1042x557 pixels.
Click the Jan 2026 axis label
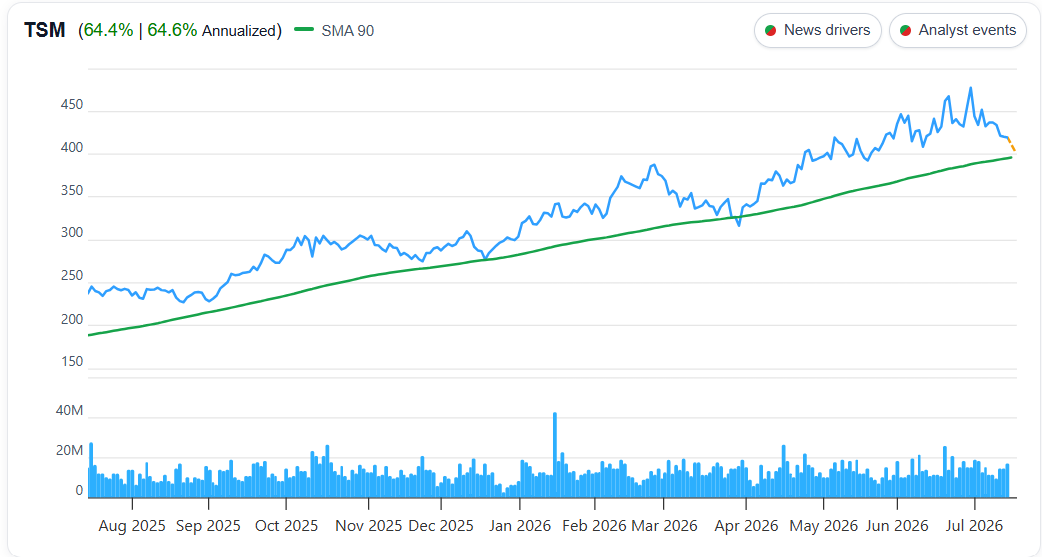click(520, 526)
